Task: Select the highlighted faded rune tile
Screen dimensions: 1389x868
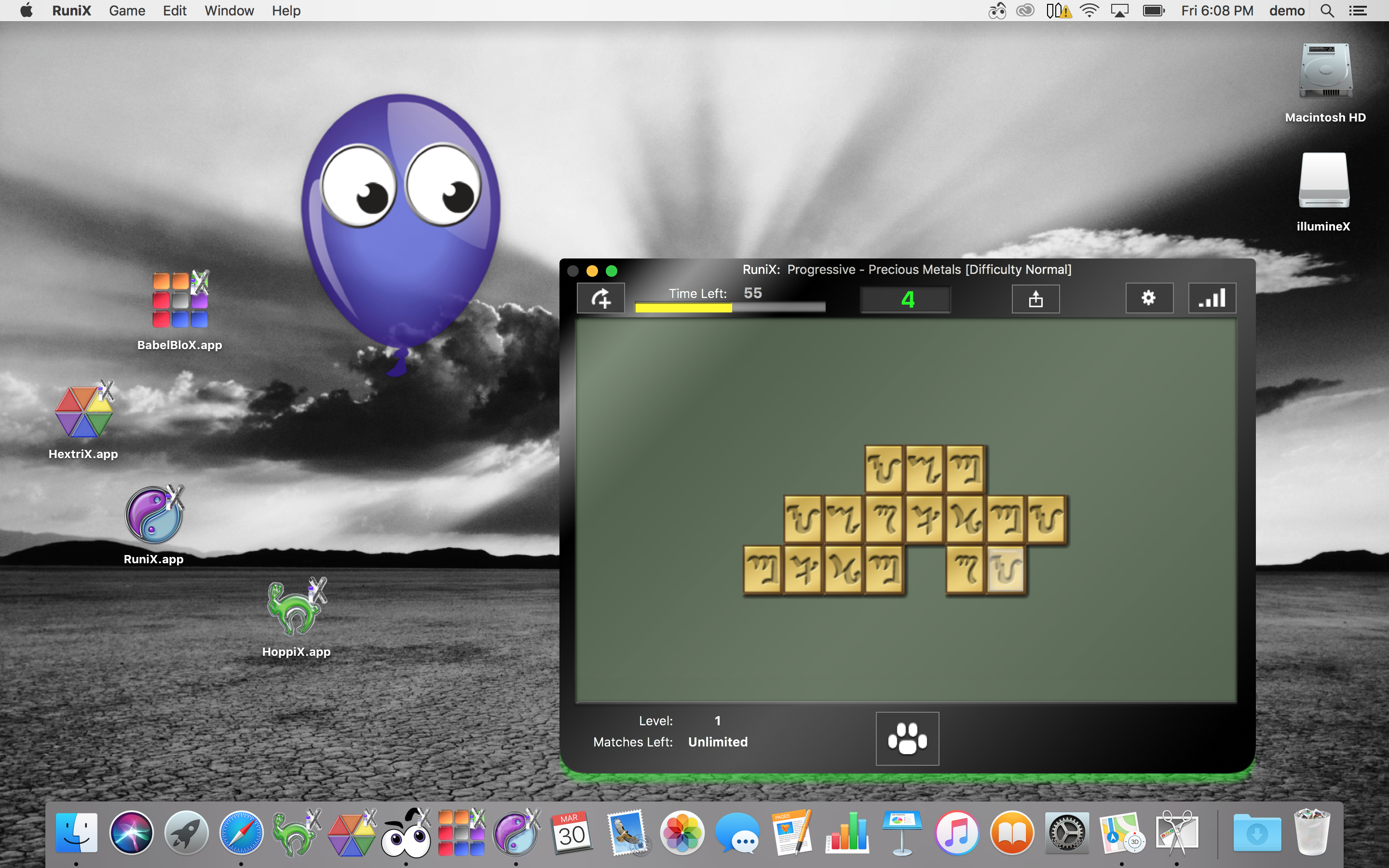Action: click(1006, 570)
